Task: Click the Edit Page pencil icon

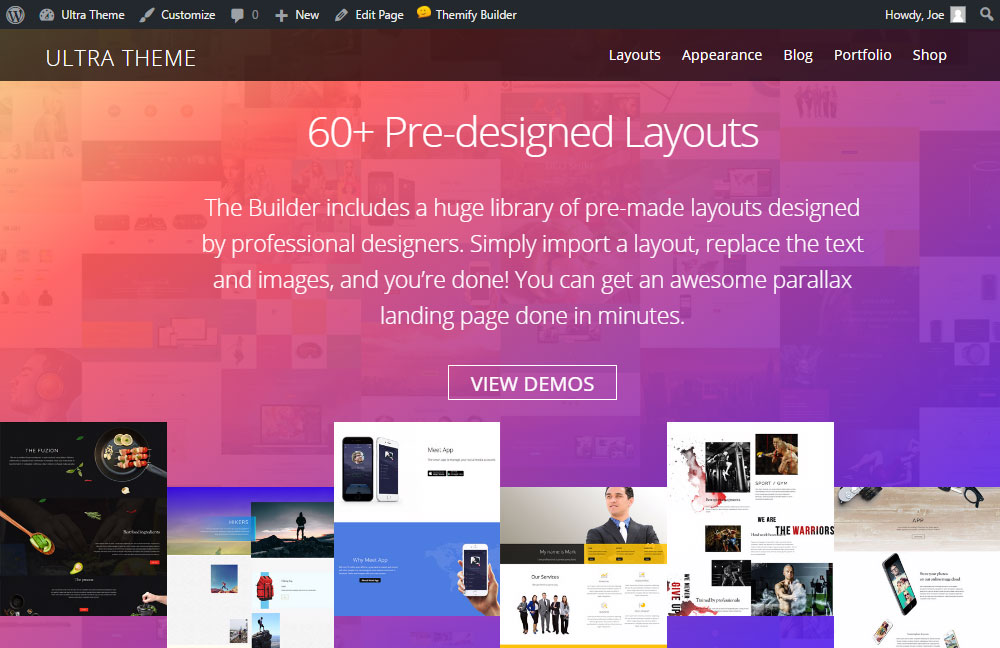Action: pyautogui.click(x=342, y=15)
